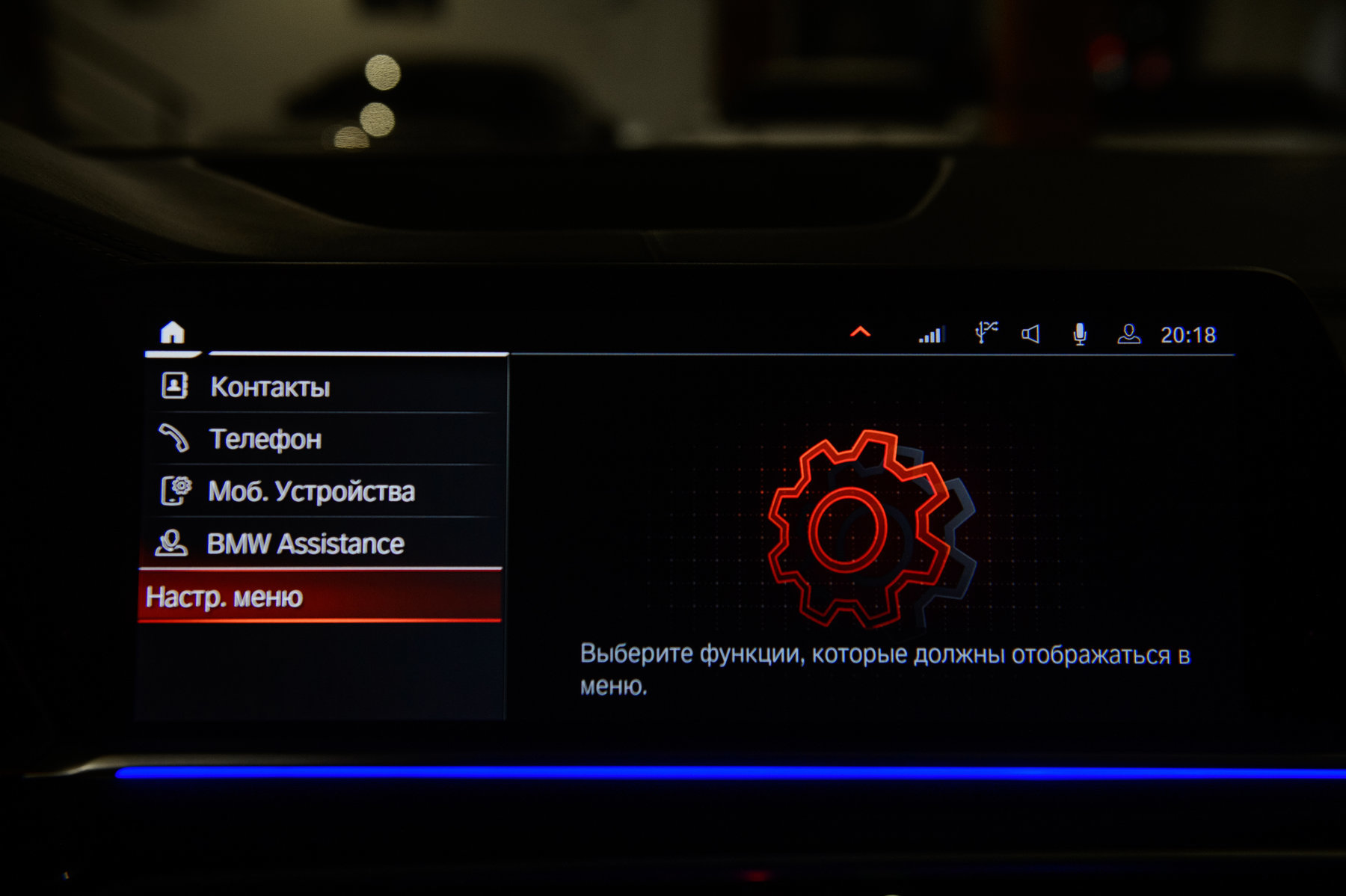Expand the red chevron status panel
Viewport: 1346px width, 896px height.
click(x=860, y=332)
